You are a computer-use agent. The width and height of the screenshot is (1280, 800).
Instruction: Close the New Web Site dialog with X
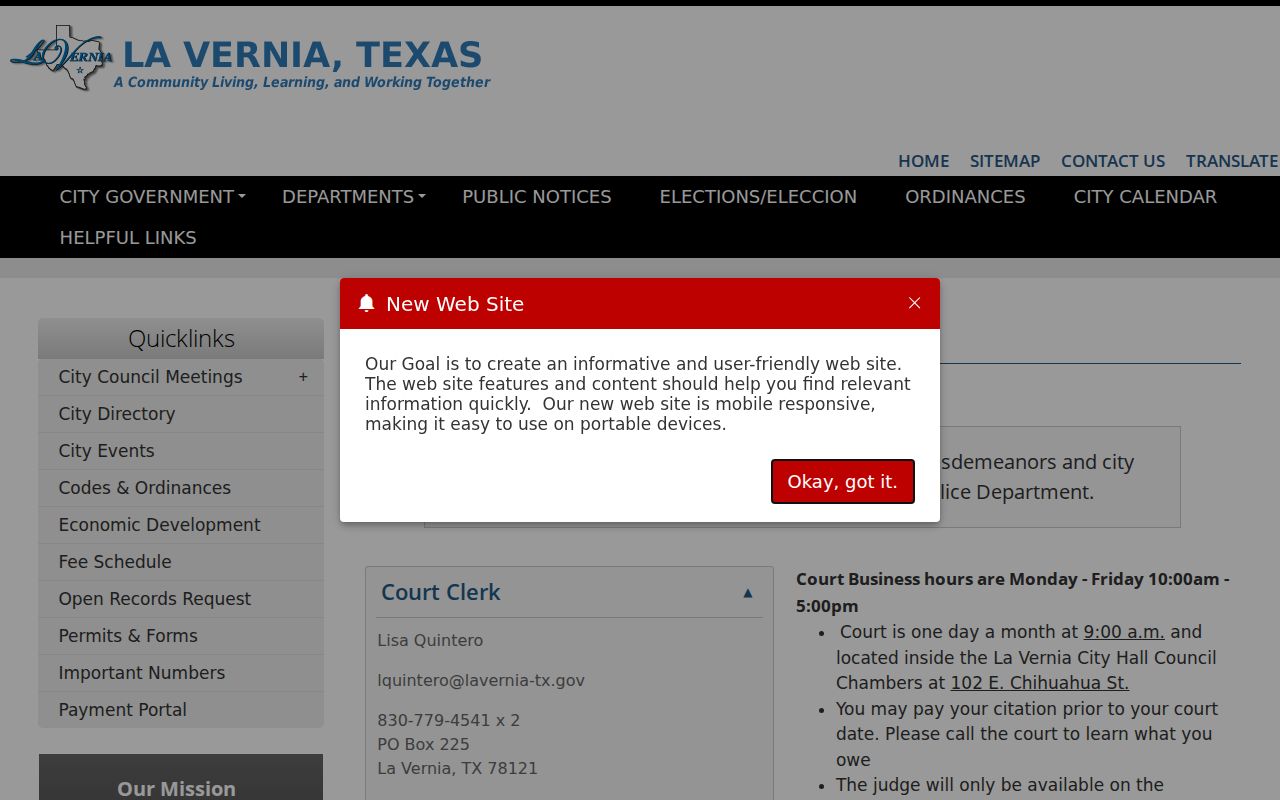pyautogui.click(x=914, y=303)
